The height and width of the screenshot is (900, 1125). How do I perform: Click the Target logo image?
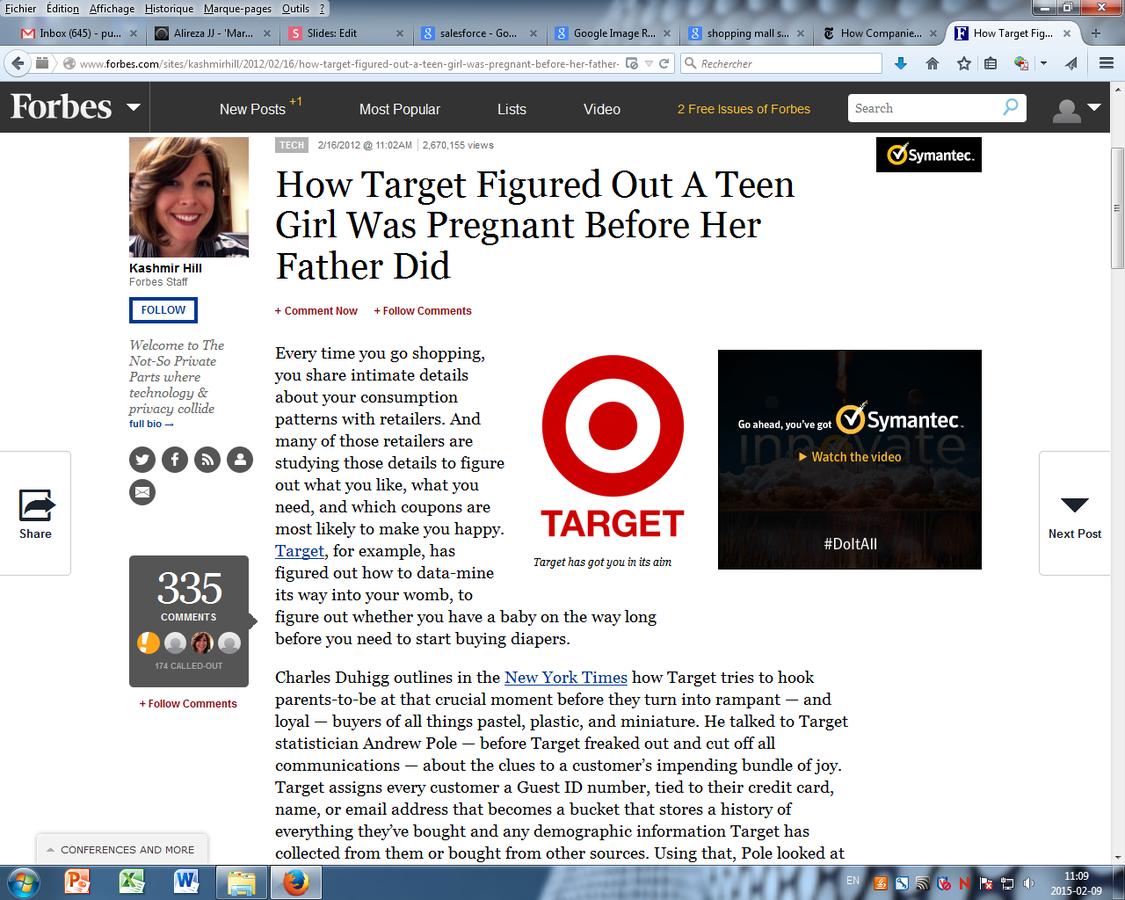point(612,446)
